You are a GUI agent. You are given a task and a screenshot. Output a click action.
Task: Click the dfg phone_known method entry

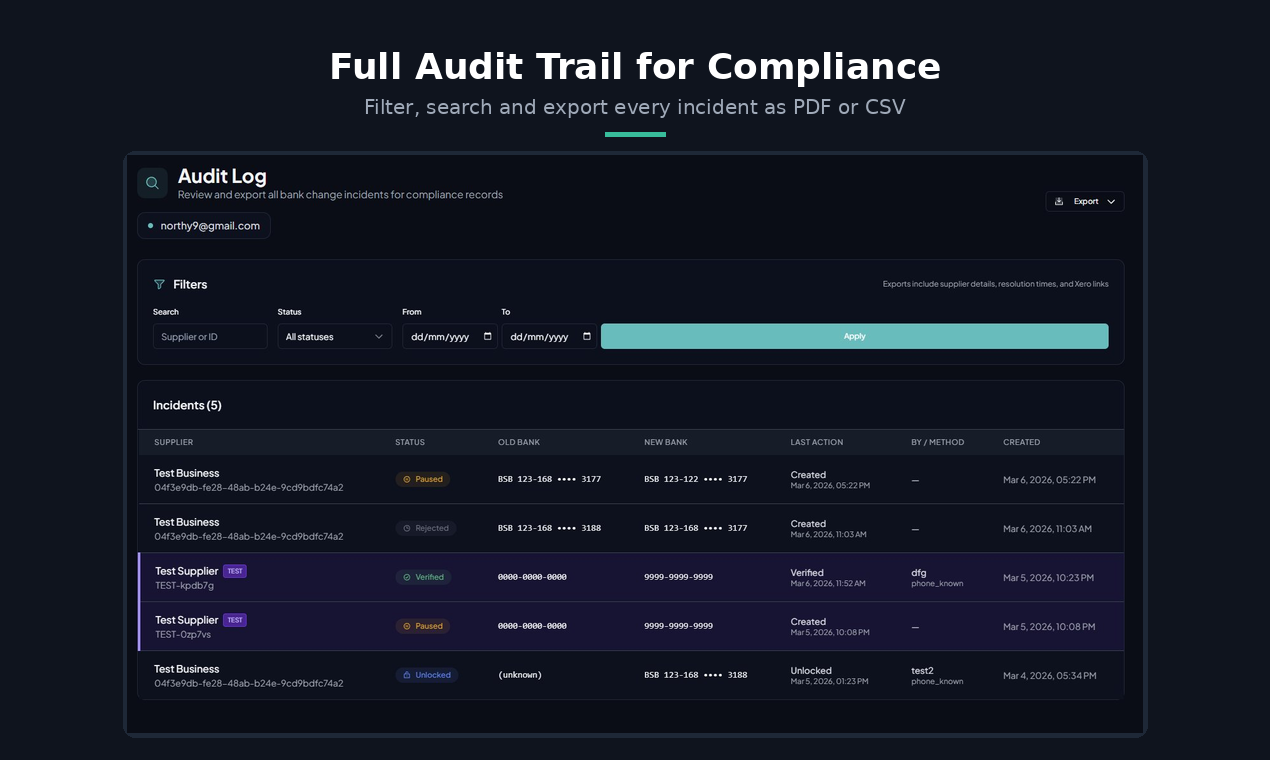click(x=937, y=578)
